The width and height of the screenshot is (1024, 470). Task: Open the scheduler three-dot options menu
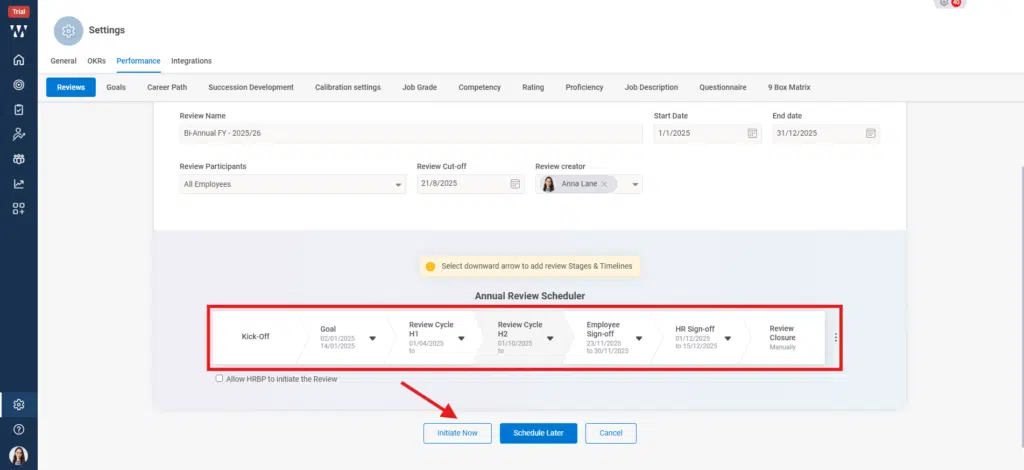click(x=836, y=337)
